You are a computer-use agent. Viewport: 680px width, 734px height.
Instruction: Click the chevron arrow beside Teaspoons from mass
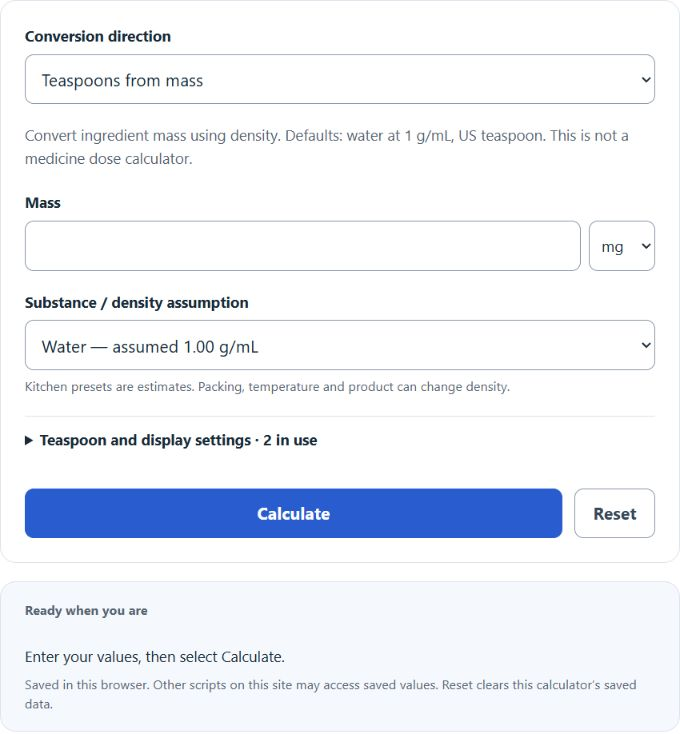click(x=646, y=80)
